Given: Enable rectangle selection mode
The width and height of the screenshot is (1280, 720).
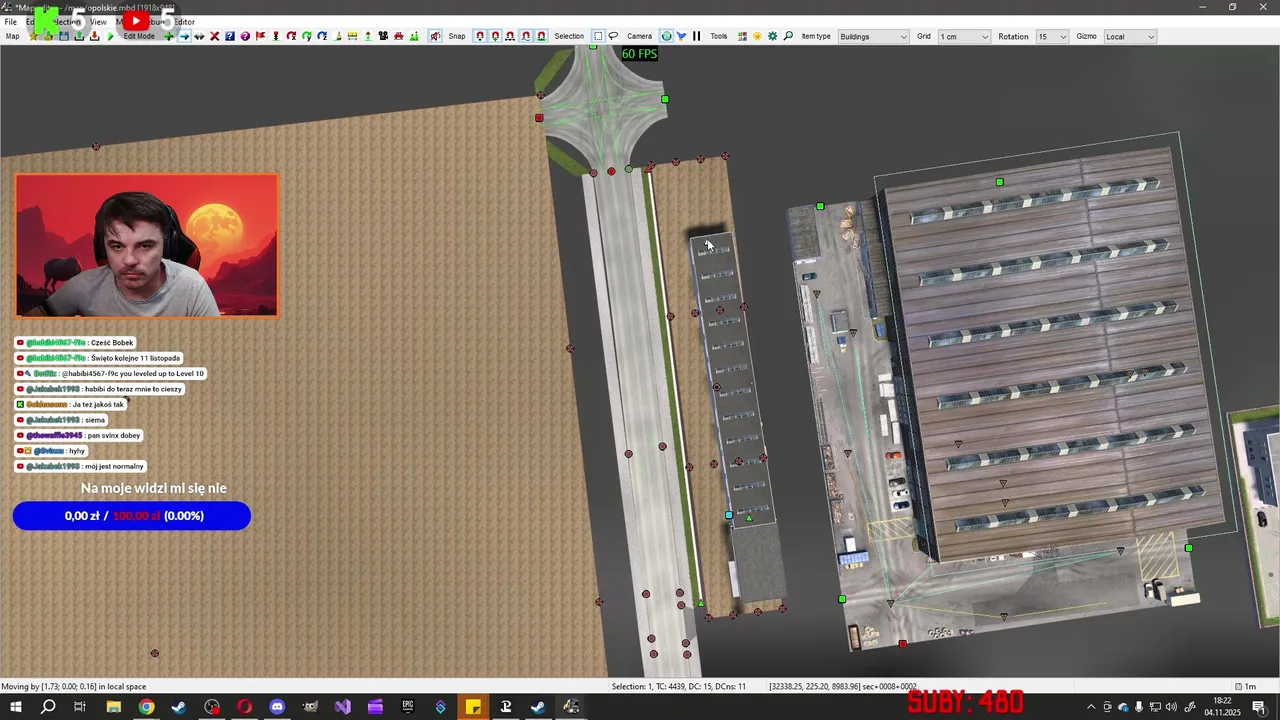Looking at the screenshot, I should 598,36.
